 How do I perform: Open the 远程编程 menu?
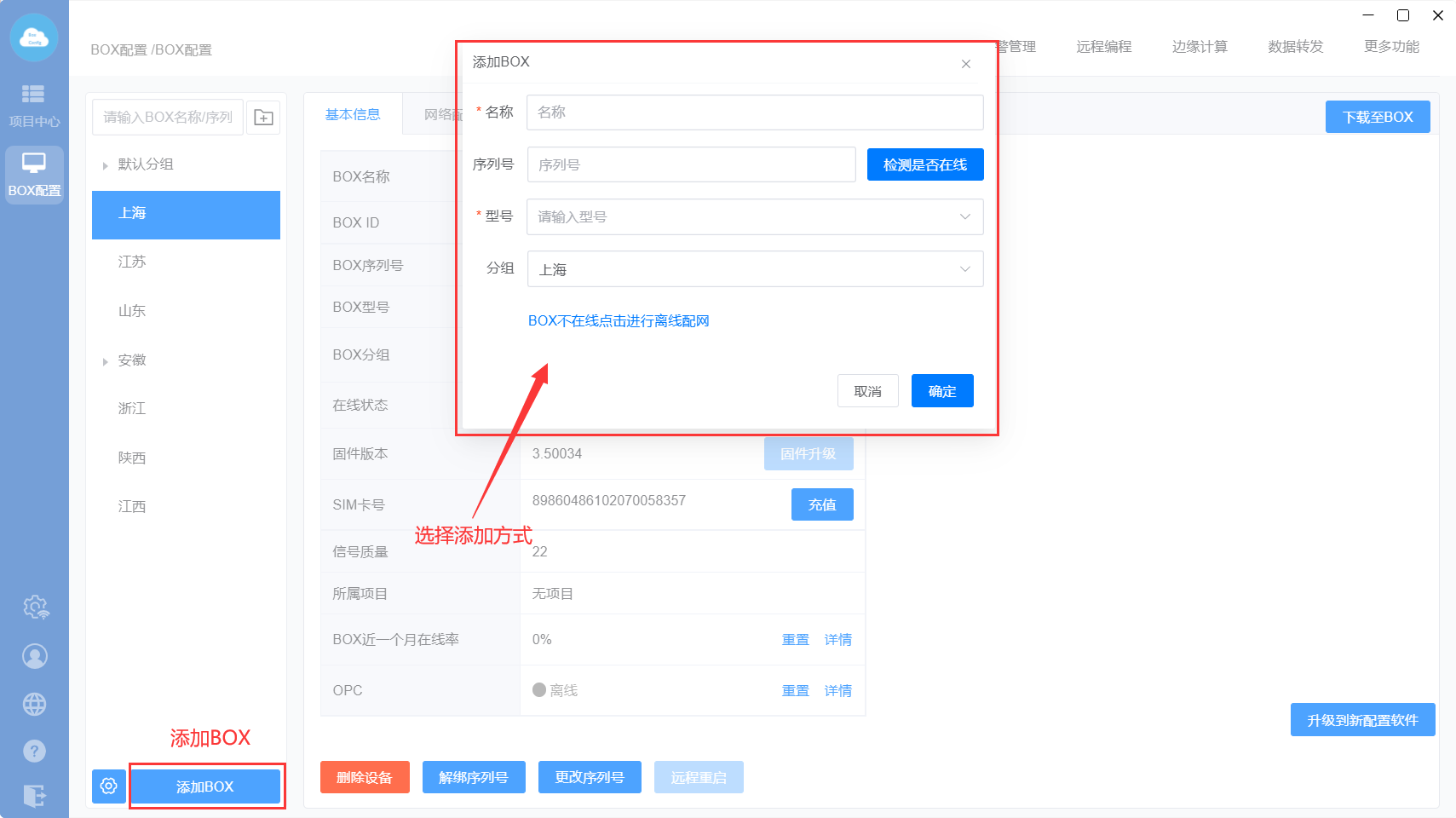click(1103, 47)
